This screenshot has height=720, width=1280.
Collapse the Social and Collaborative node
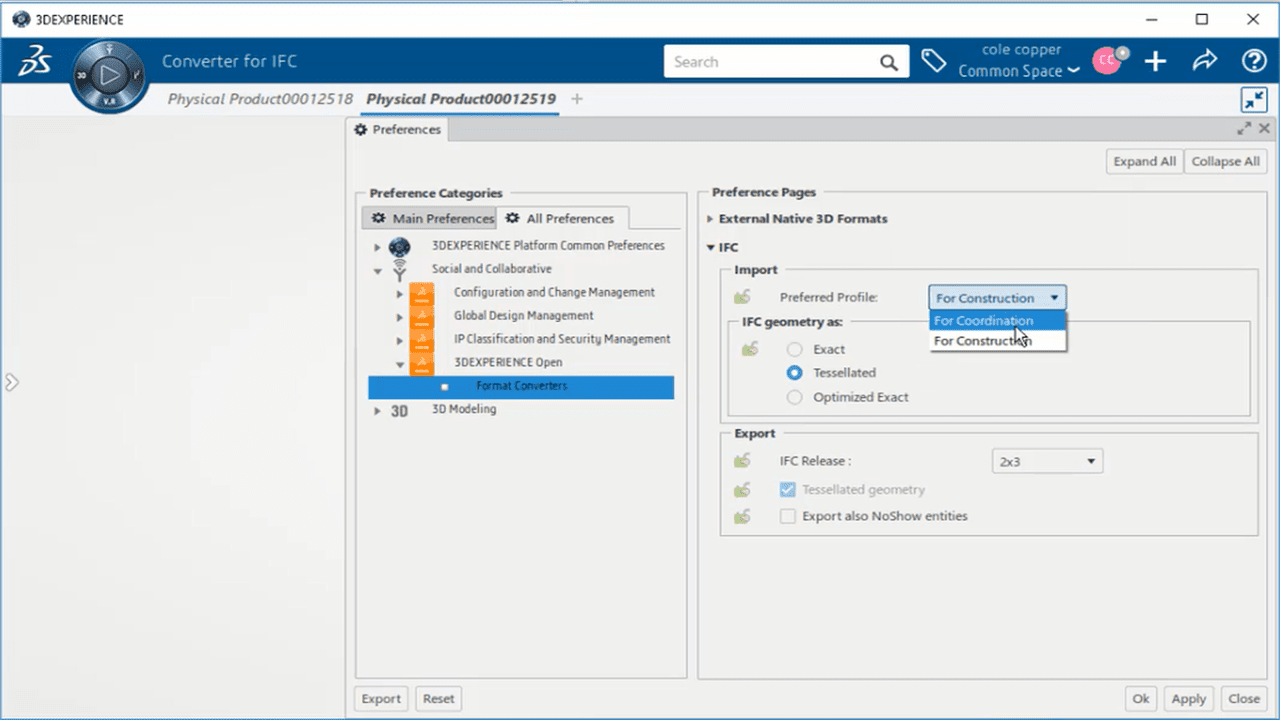pyautogui.click(x=377, y=270)
